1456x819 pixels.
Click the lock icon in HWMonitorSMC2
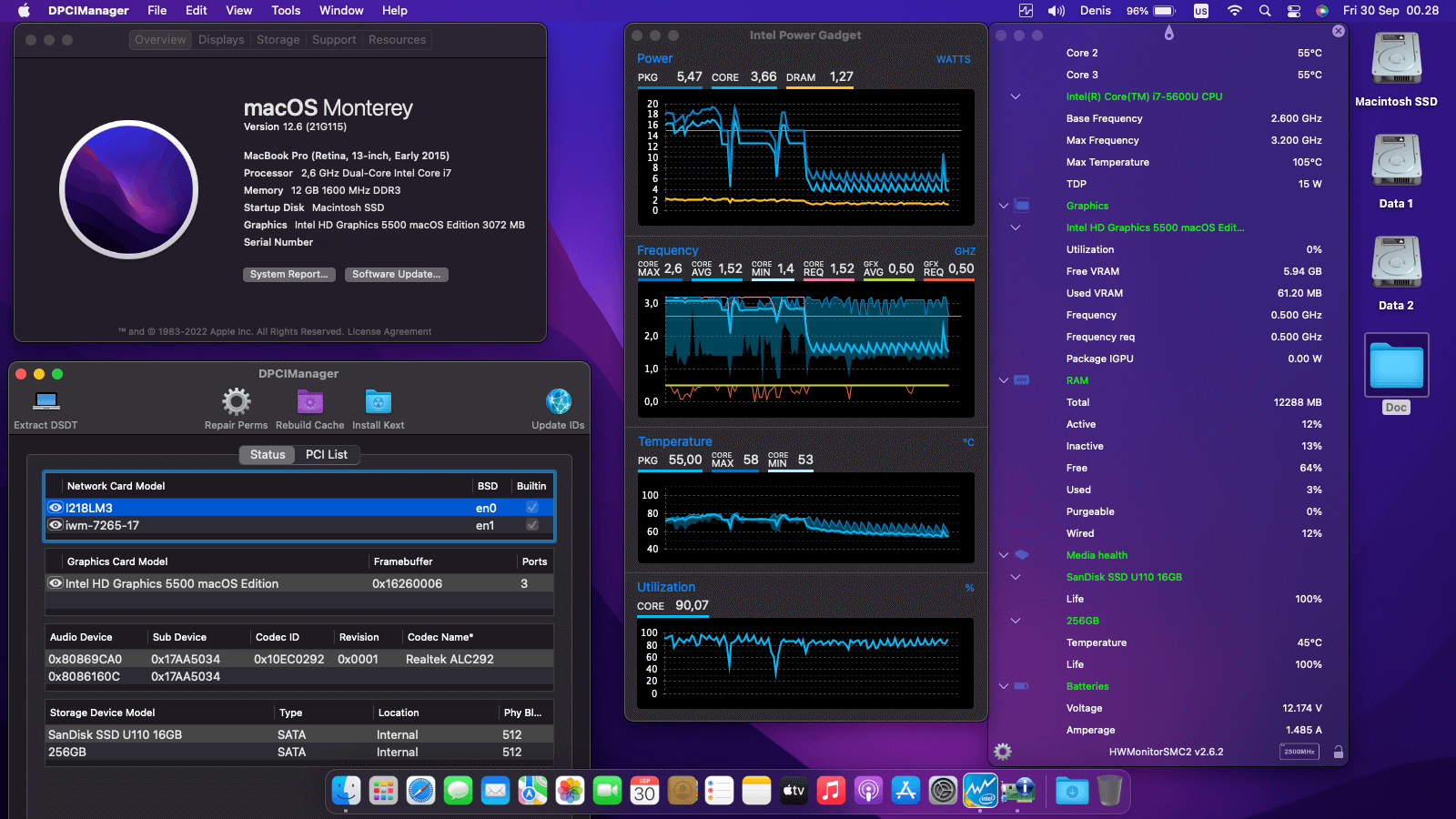coord(1338,752)
